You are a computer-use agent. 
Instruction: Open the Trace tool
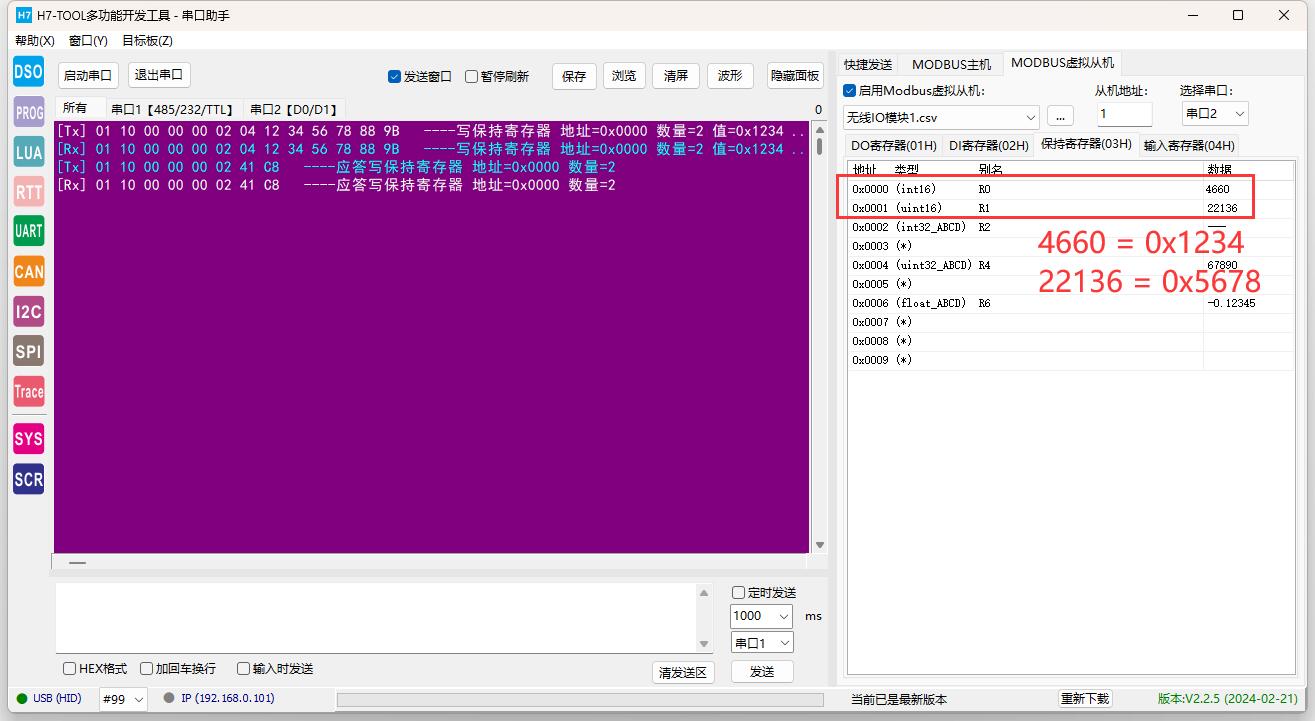point(28,391)
